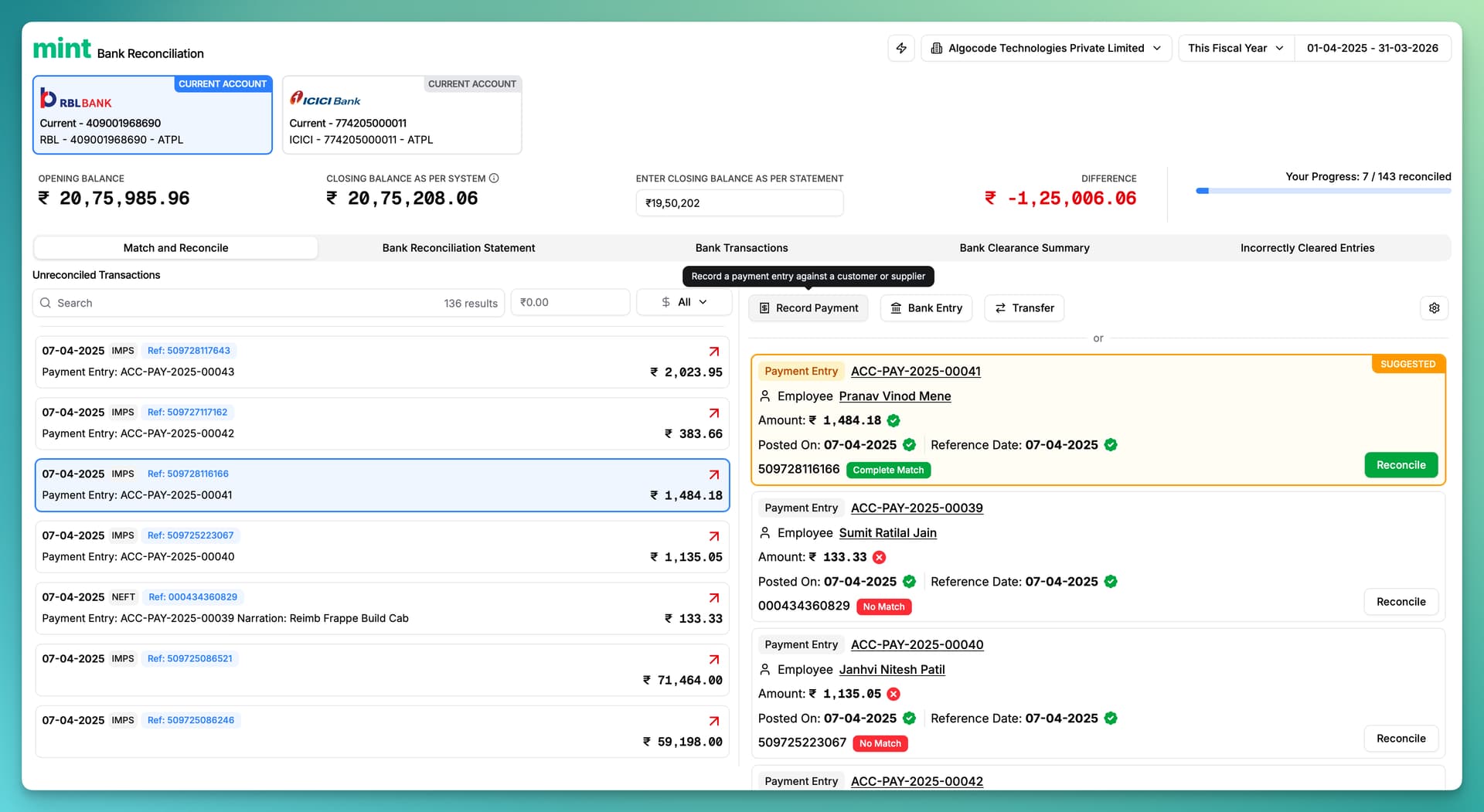Image resolution: width=1484 pixels, height=812 pixels.
Task: Select transaction with Ref 509725223067
Action: coord(382,546)
